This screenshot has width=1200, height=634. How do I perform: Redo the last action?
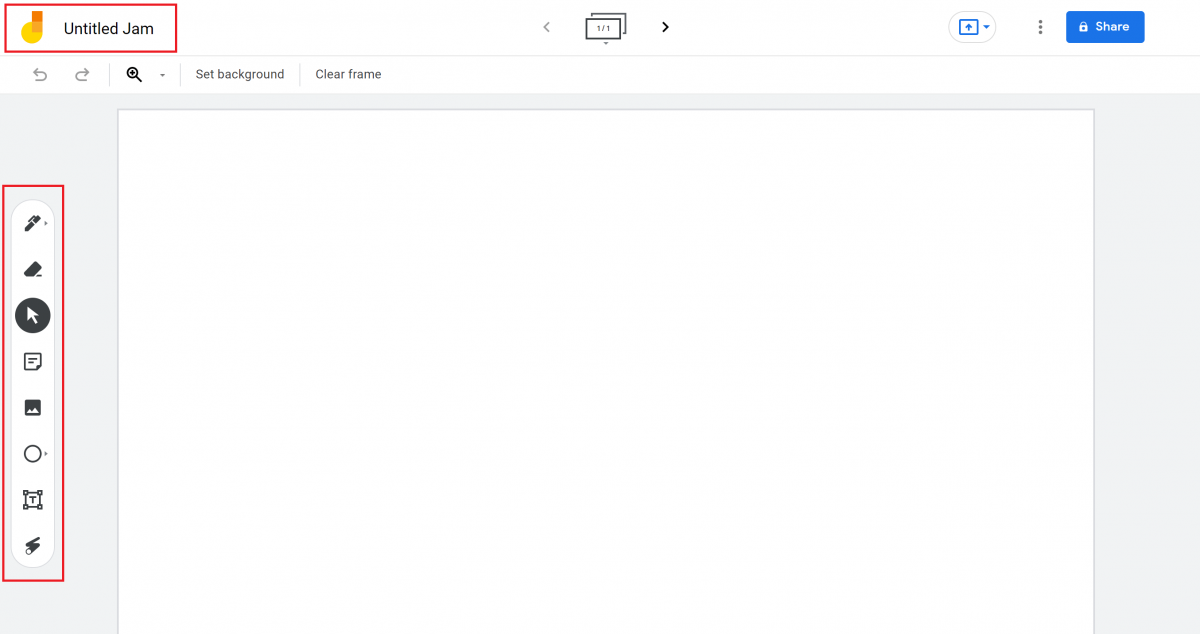click(x=82, y=74)
